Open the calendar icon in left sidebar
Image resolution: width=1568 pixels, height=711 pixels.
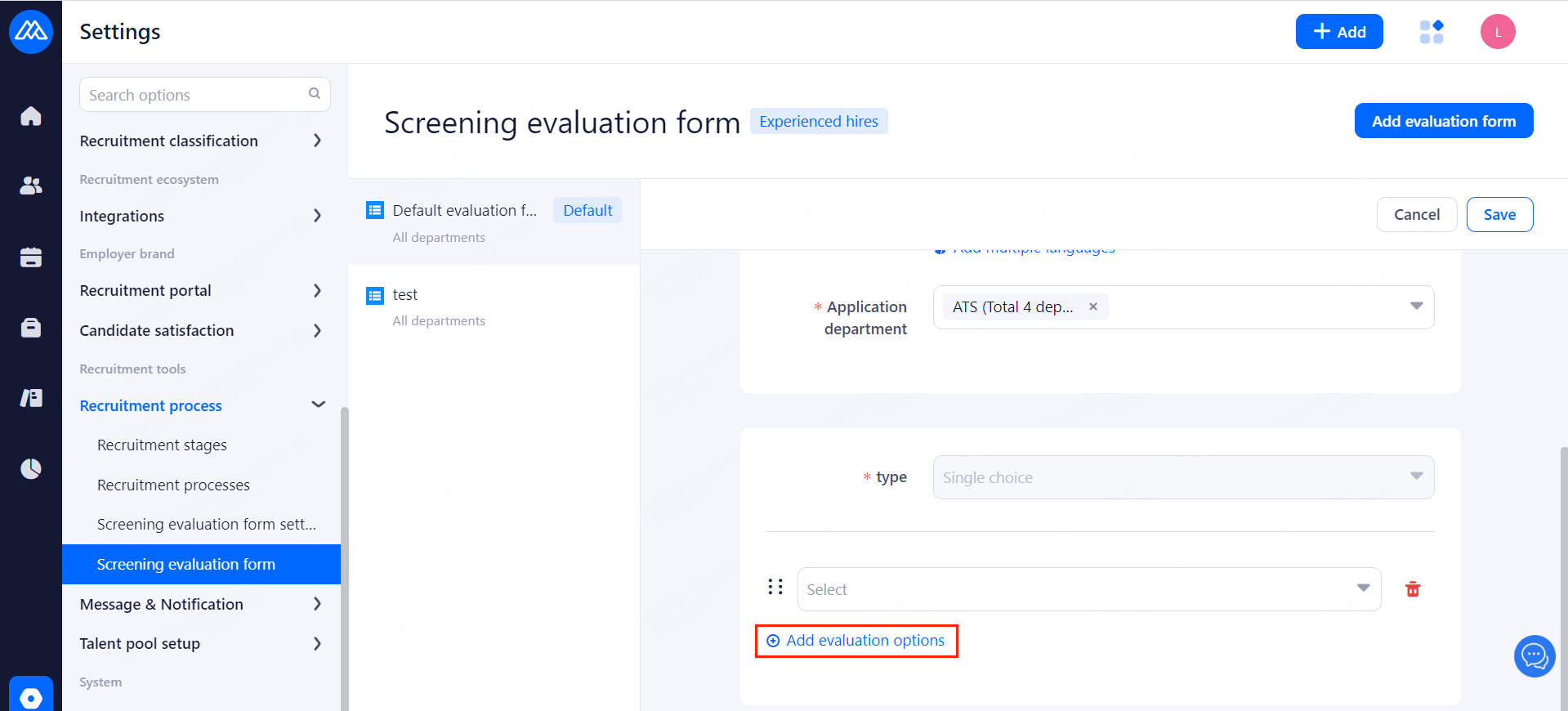tap(31, 257)
